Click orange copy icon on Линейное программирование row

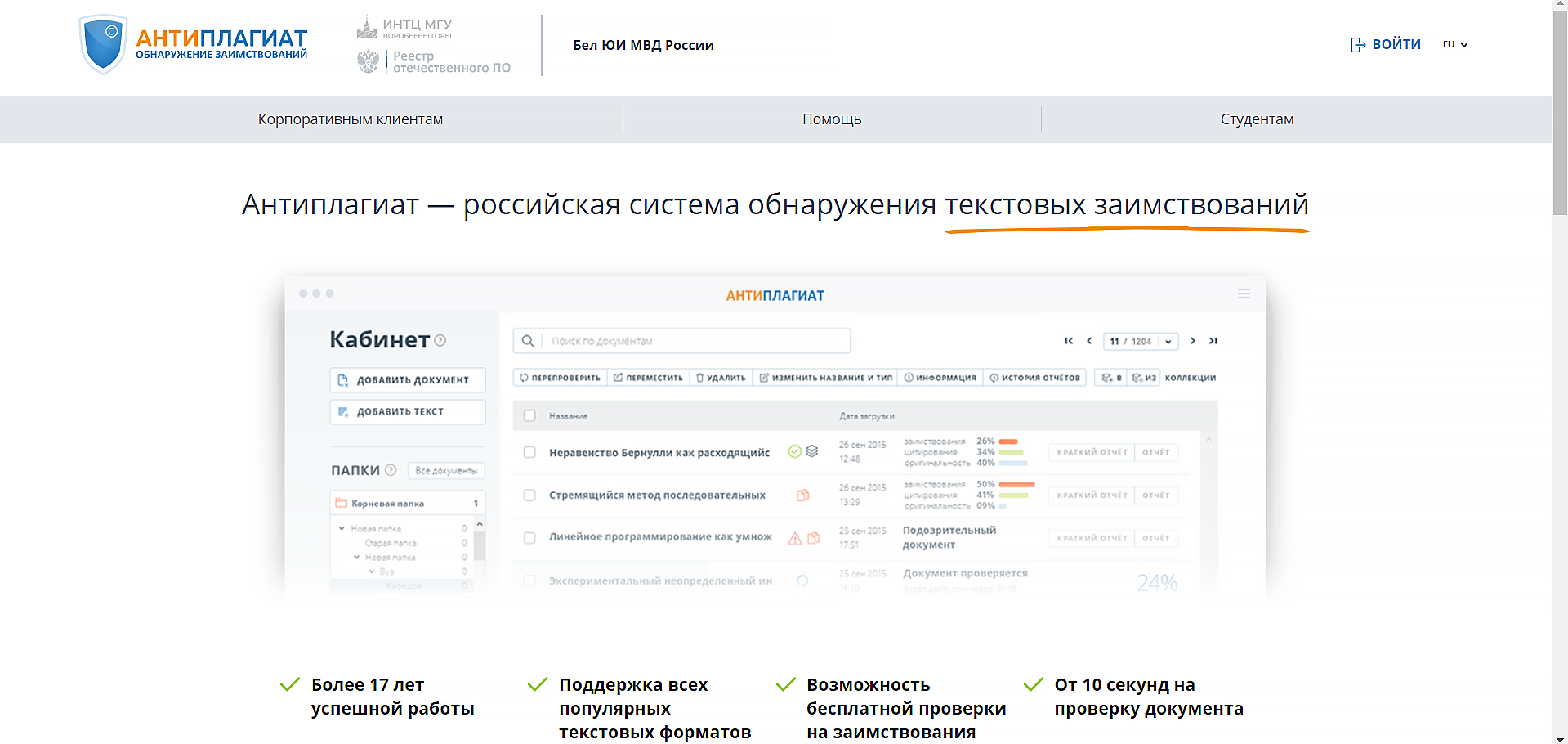coord(814,538)
